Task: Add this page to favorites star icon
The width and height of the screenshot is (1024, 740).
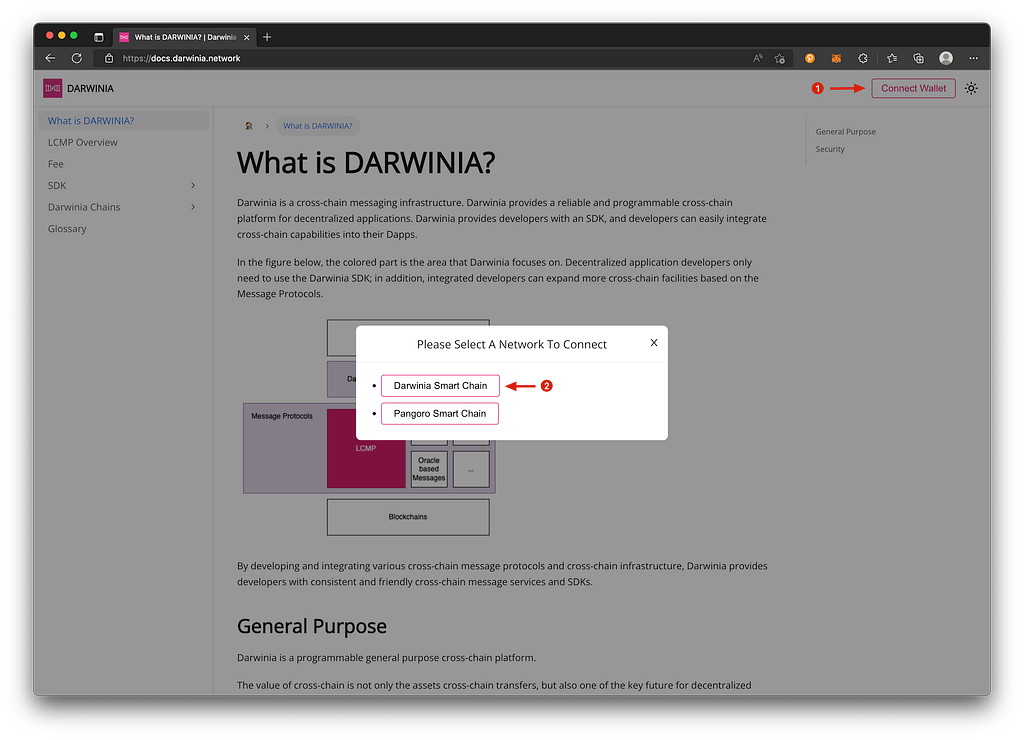Action: click(x=780, y=58)
